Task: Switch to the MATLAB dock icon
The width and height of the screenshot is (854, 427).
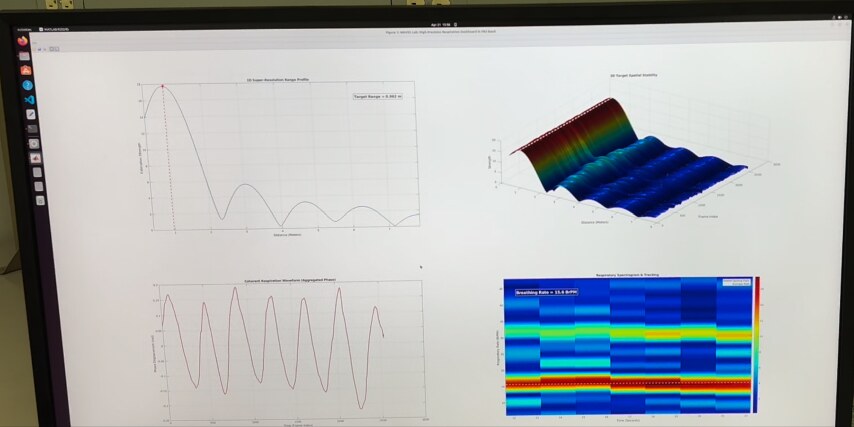Action: (35, 157)
